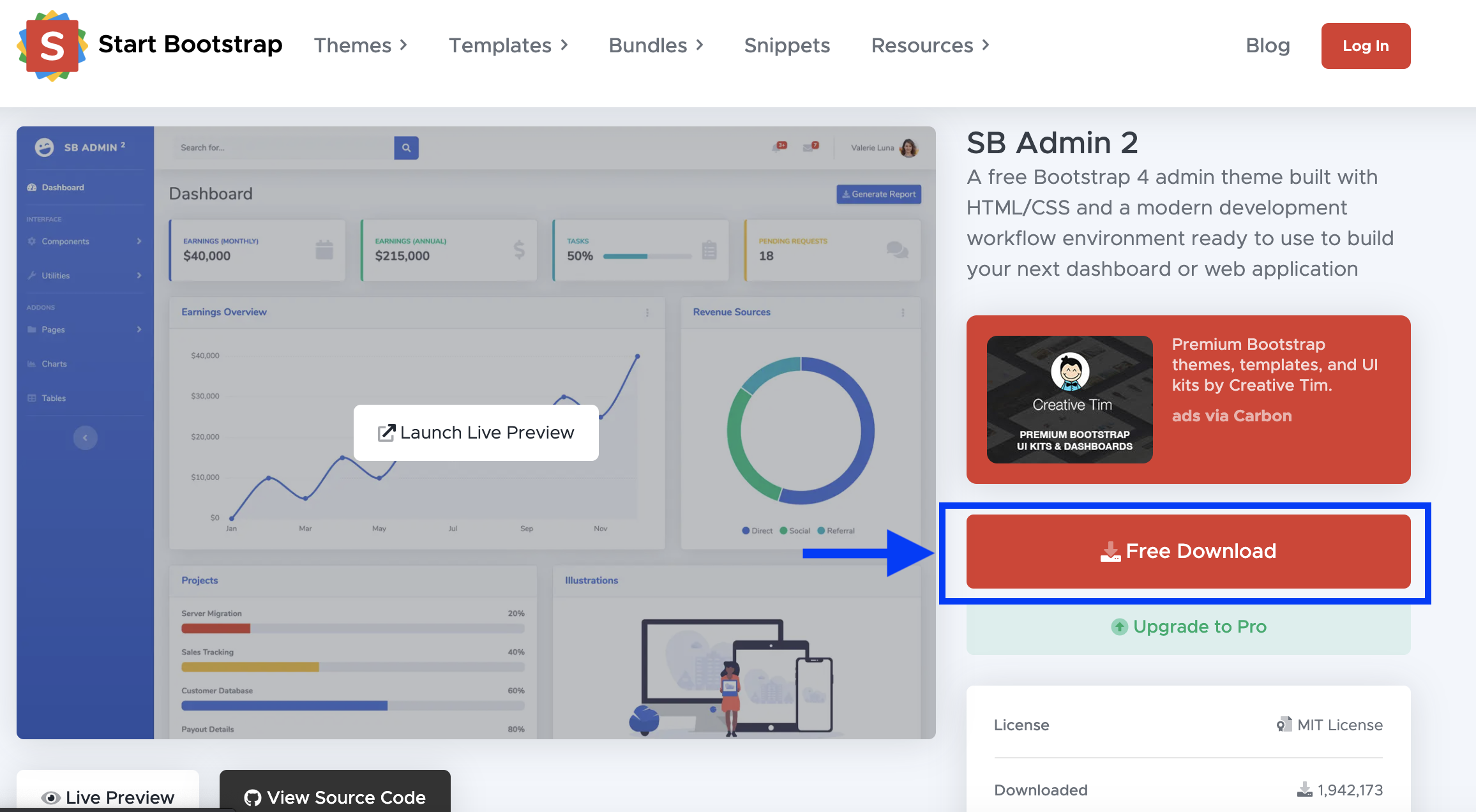Click the sidebar collapse arrow circle
1476x812 pixels.
pos(85,438)
